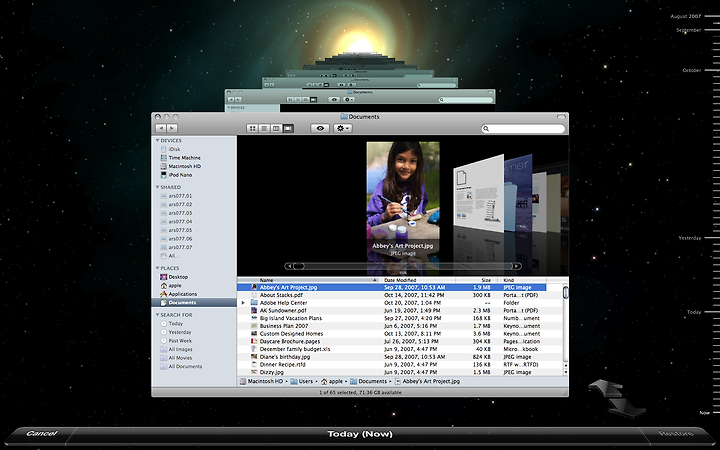
Task: Switch to Cover Flow view in toolbar
Action: (x=288, y=129)
